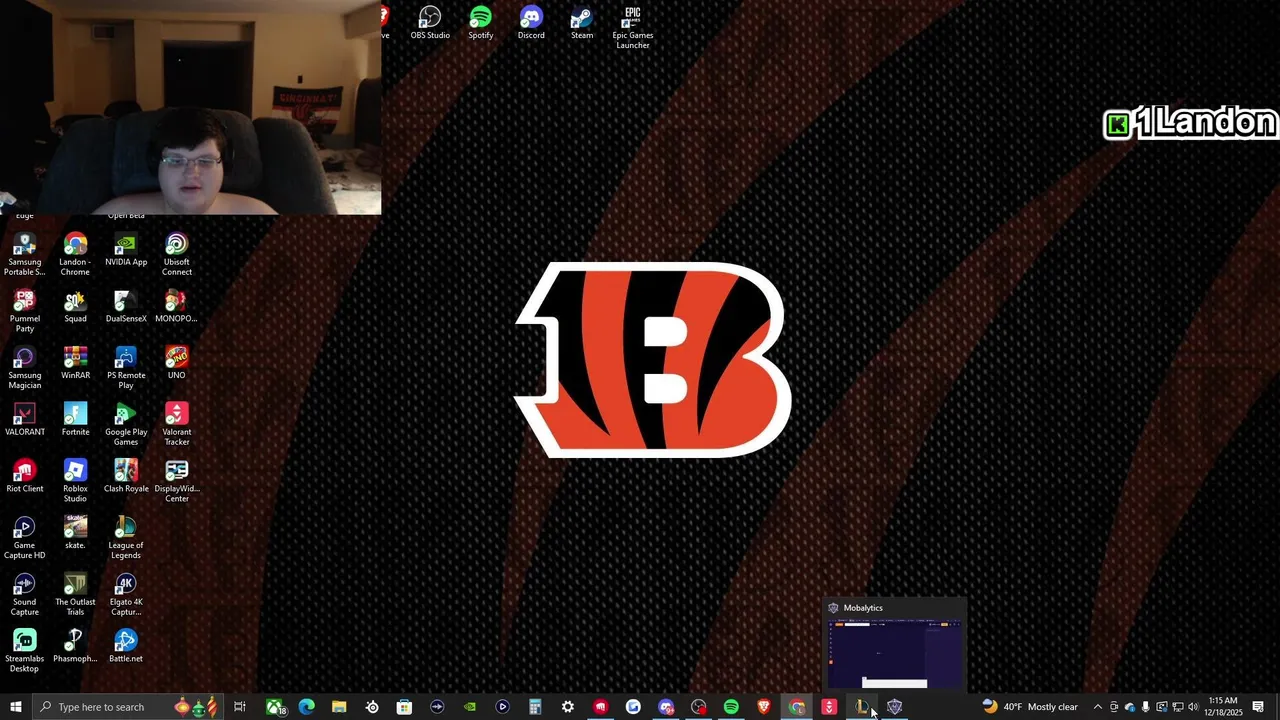Select the skate. desktop icon
Screen dimensions: 1280x720
click(x=75, y=534)
